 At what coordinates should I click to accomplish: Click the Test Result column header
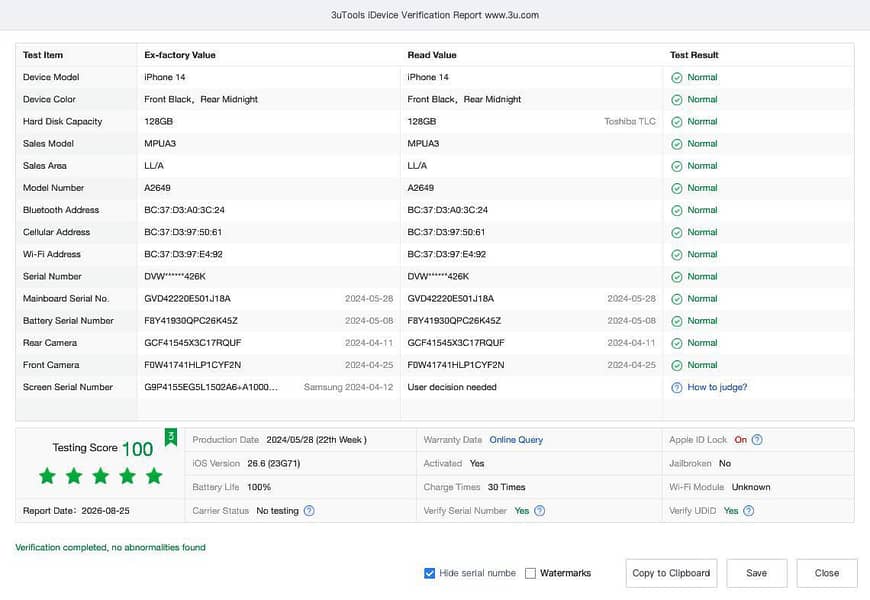click(x=694, y=55)
